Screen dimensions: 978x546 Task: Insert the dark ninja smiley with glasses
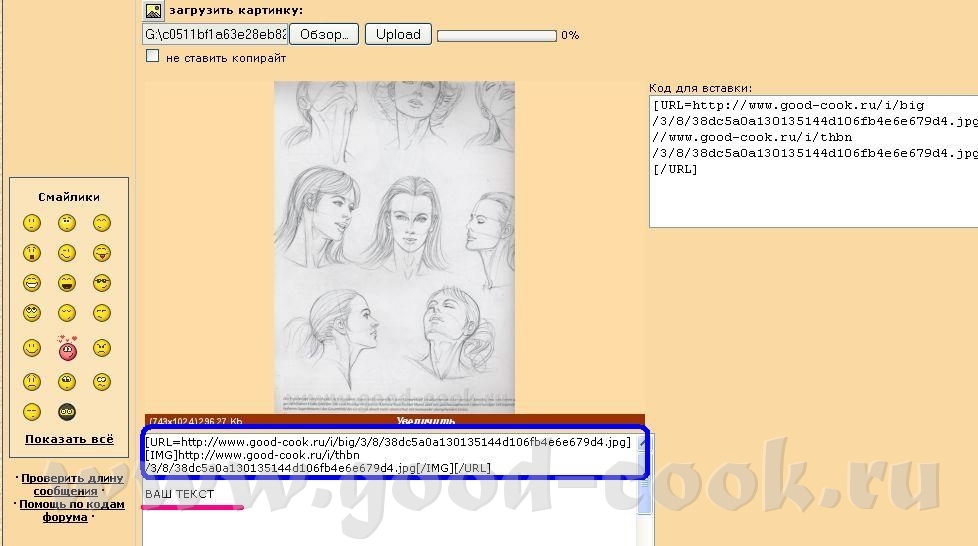coord(67,412)
